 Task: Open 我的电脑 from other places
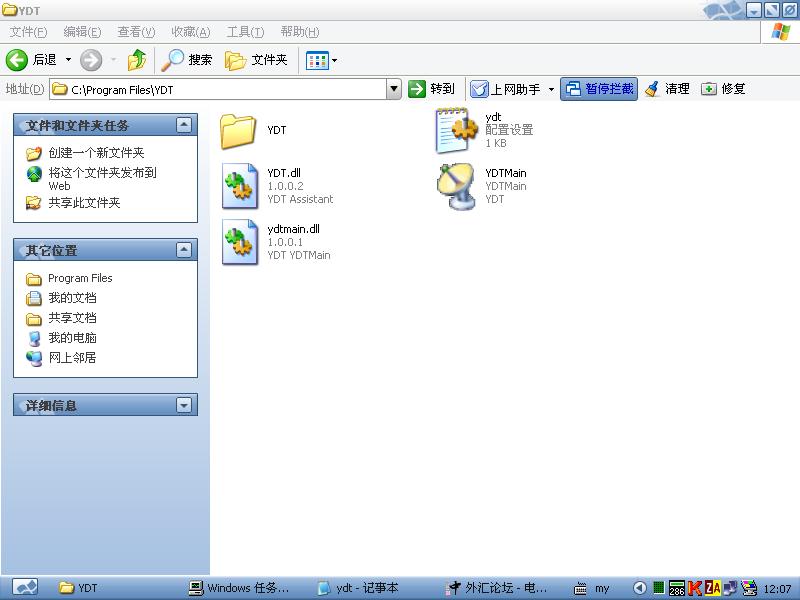(72, 338)
